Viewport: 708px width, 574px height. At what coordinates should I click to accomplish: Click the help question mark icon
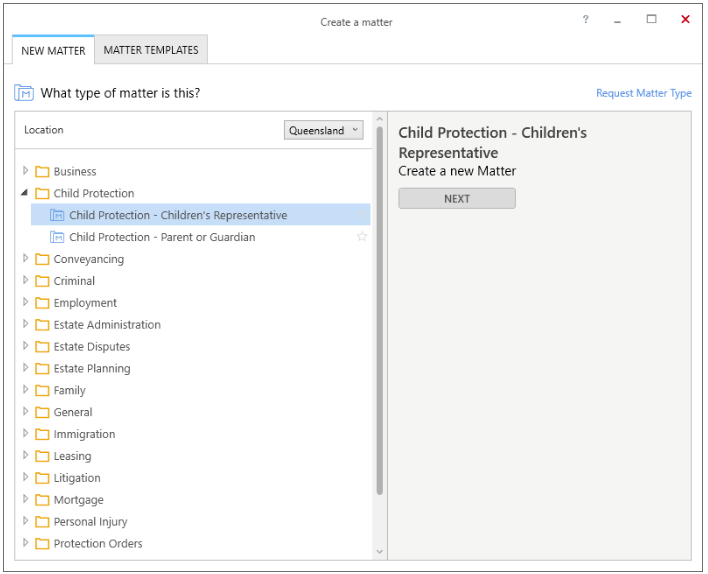(585, 19)
